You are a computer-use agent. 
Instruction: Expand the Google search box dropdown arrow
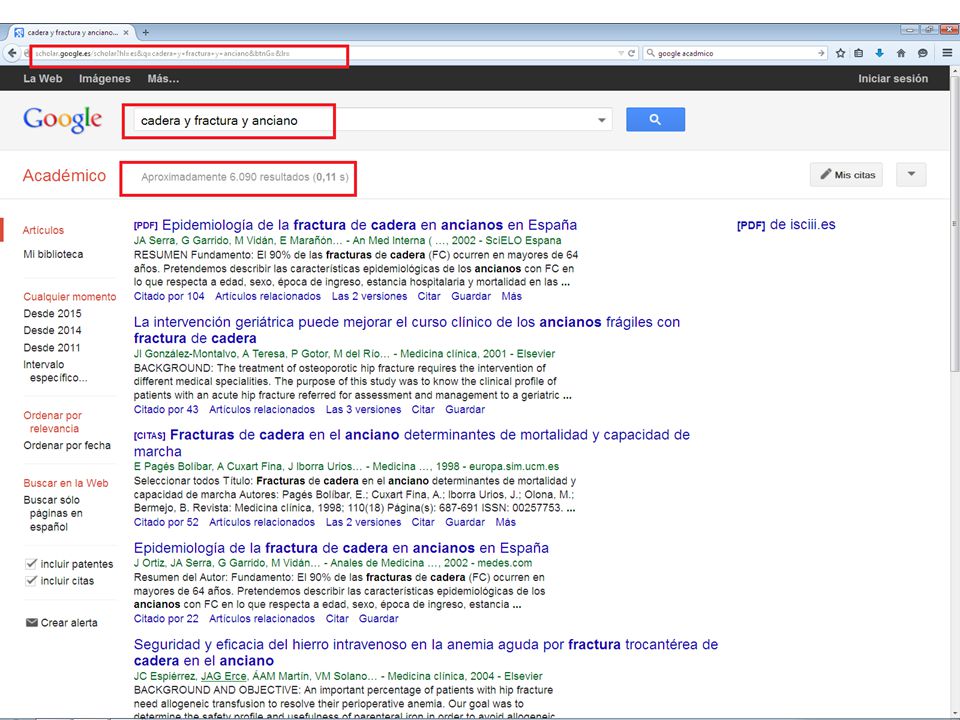601,120
